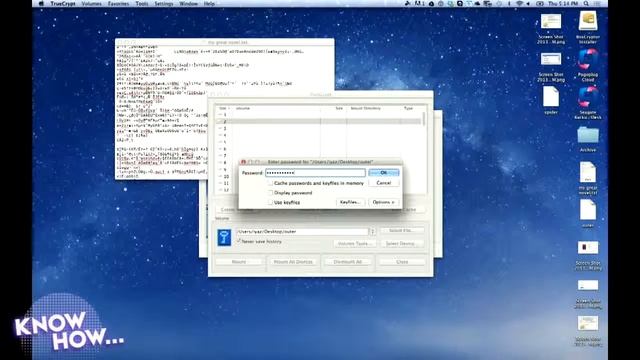The width and height of the screenshot is (640, 360).
Task: Open the Wi-Fi status menu
Action: tap(519, 3)
